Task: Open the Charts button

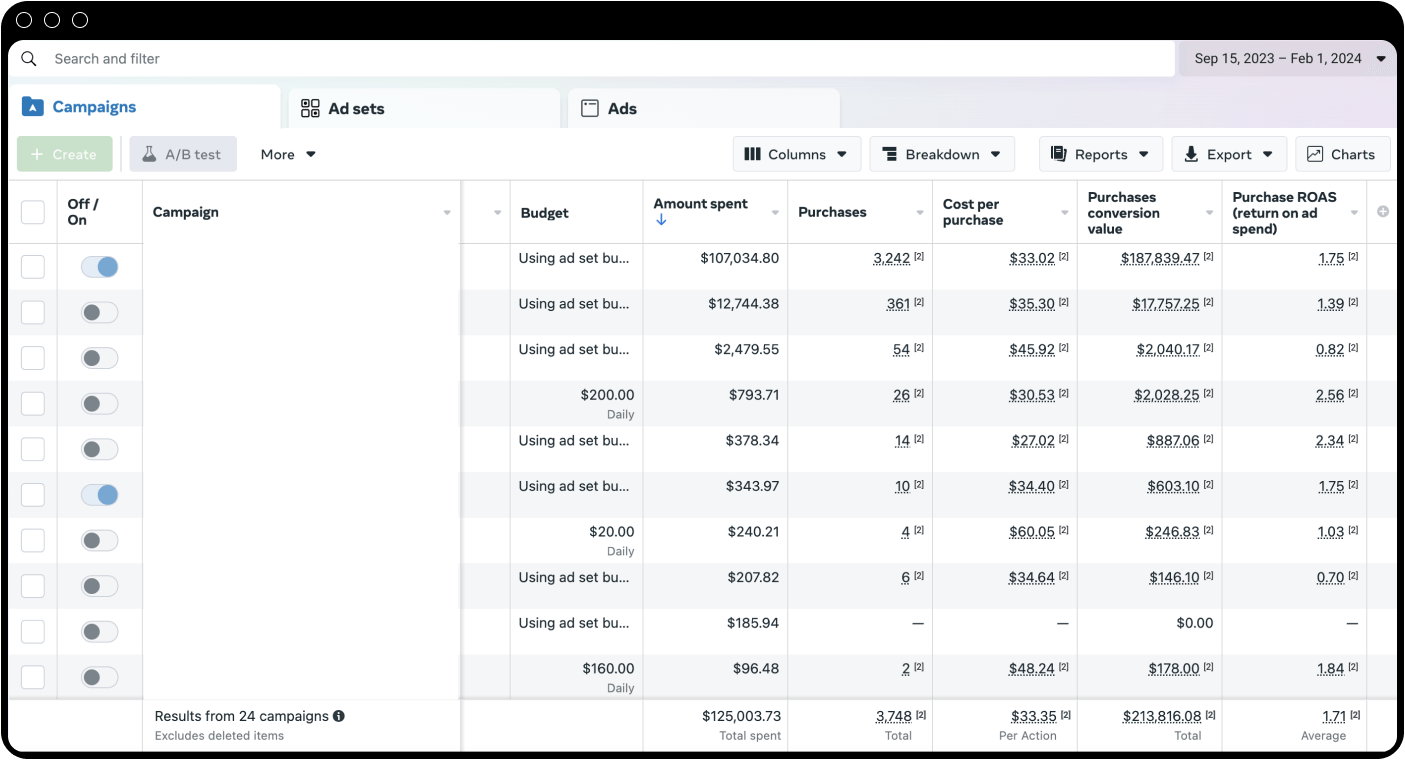Action: click(x=1343, y=154)
